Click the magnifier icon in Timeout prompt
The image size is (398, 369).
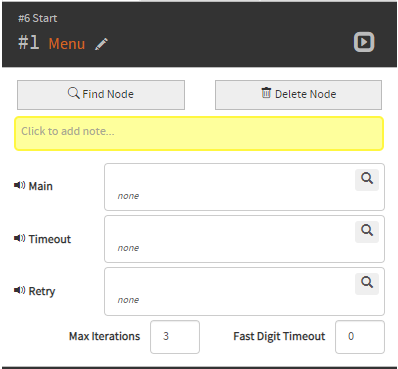[367, 232]
